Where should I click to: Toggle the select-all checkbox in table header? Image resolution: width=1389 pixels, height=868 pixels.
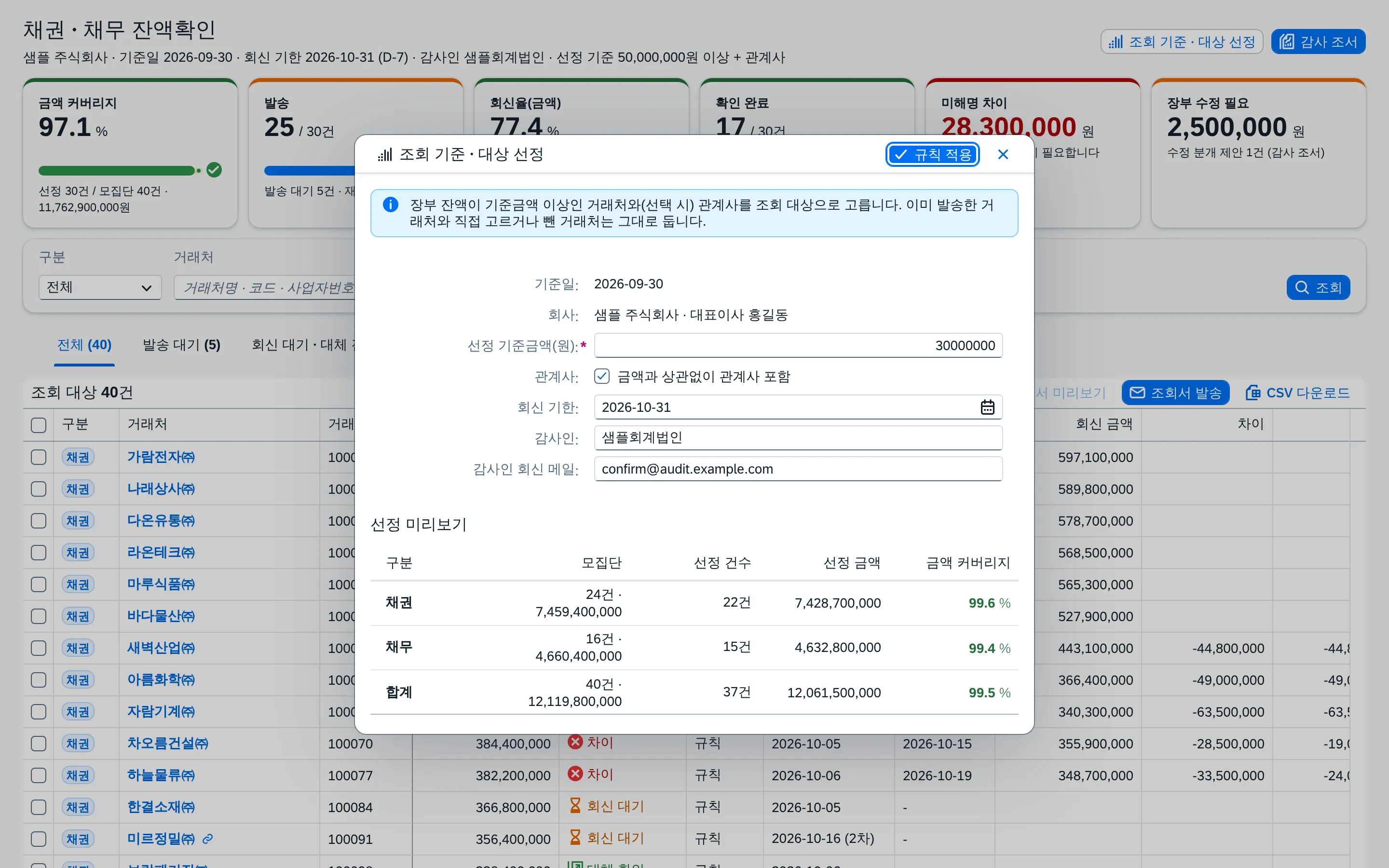pos(39,425)
